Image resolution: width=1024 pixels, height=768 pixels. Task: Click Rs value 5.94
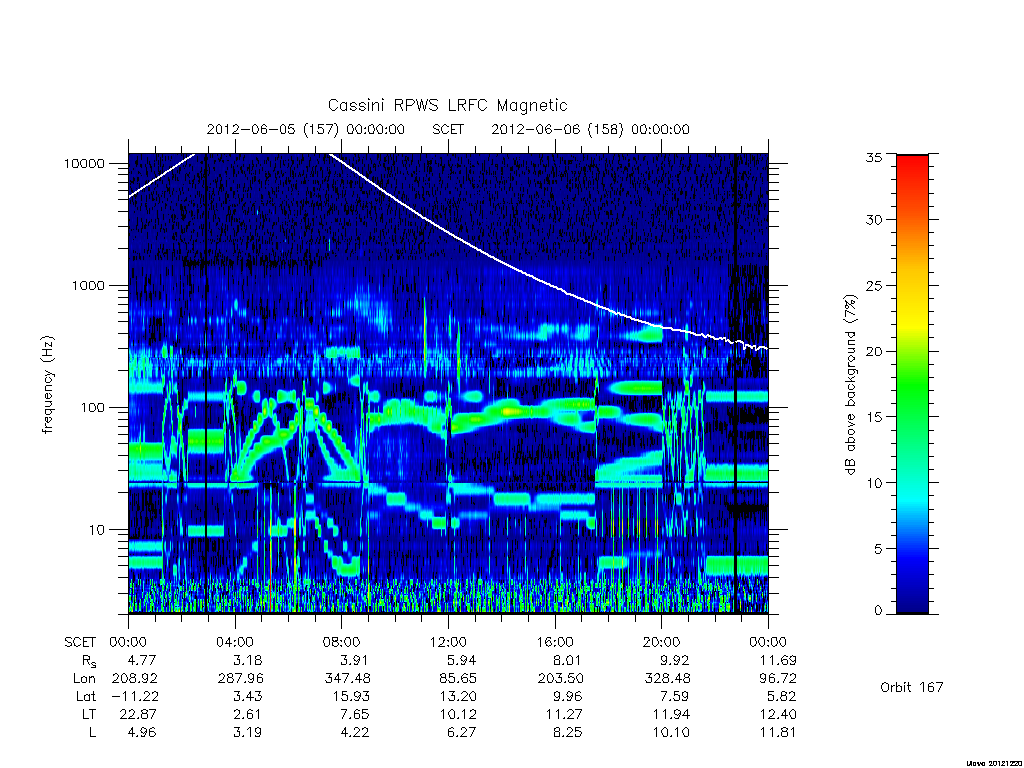[461, 660]
